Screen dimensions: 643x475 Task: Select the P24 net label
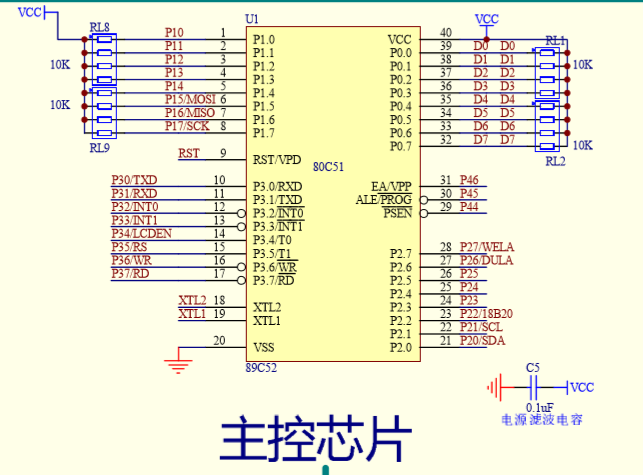tap(469, 287)
